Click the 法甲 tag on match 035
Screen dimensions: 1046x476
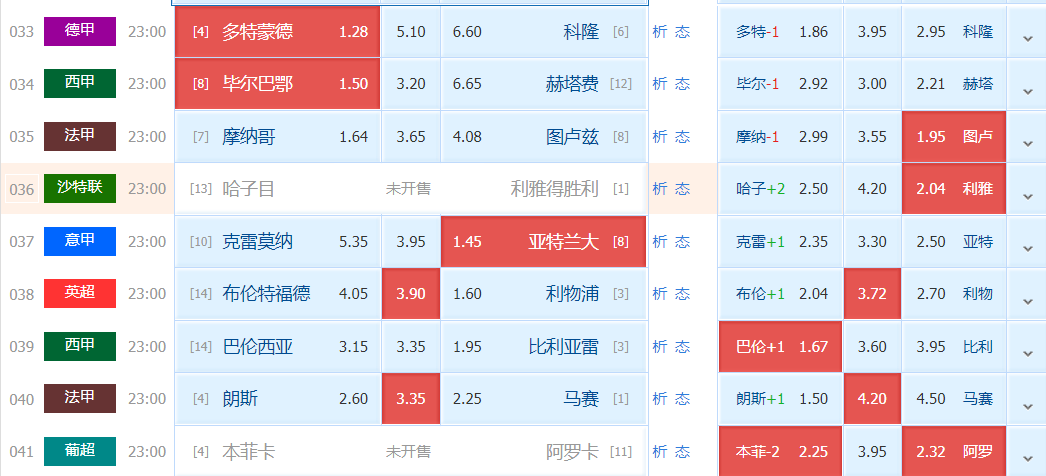[80, 136]
